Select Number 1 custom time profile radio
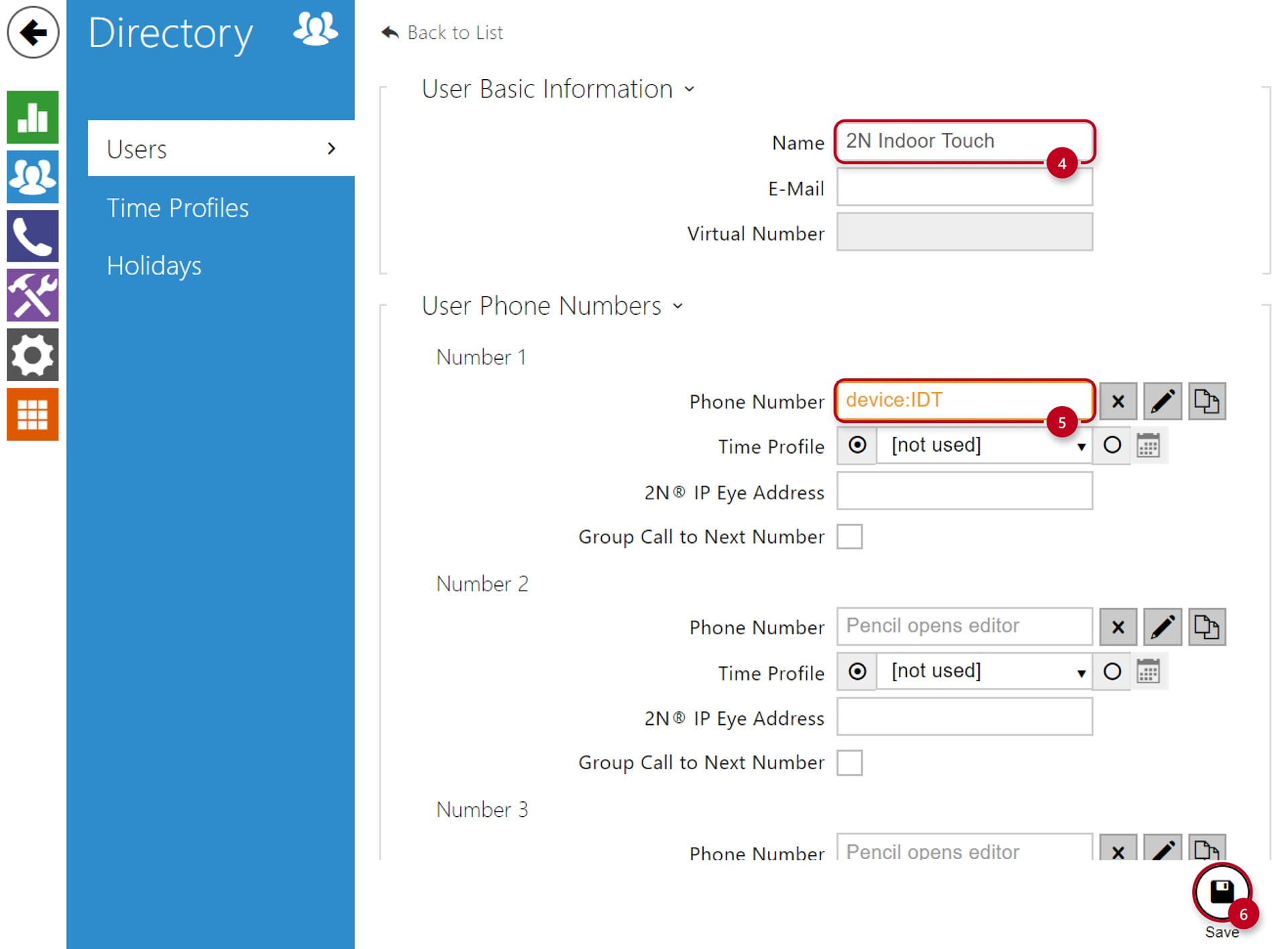This screenshot has width=1288, height=949. (1112, 445)
